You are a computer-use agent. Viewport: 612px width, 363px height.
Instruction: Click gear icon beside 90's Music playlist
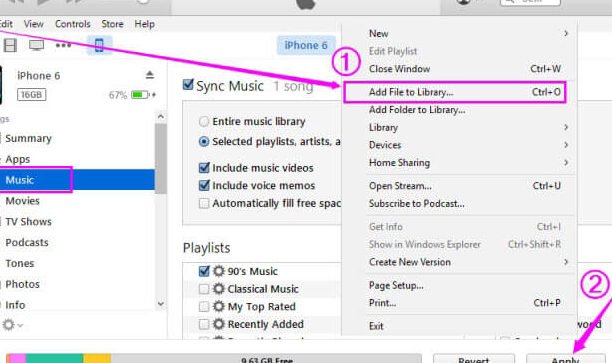point(219,271)
